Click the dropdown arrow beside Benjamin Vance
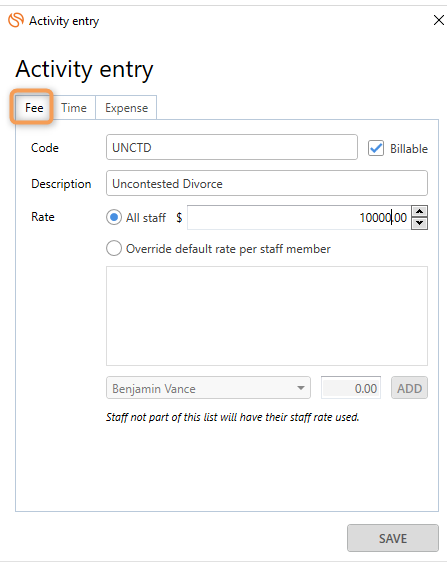447x562 pixels. coord(301,388)
